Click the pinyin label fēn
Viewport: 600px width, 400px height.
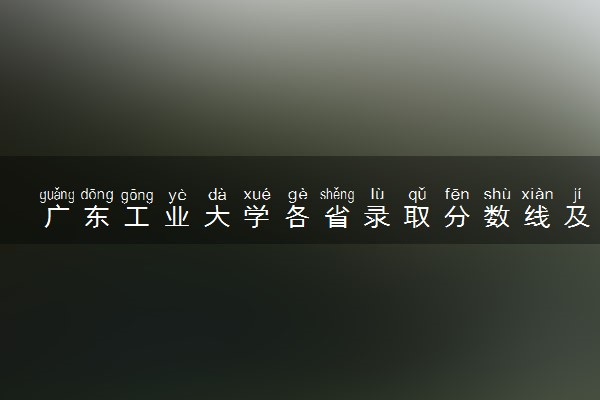pos(457,194)
